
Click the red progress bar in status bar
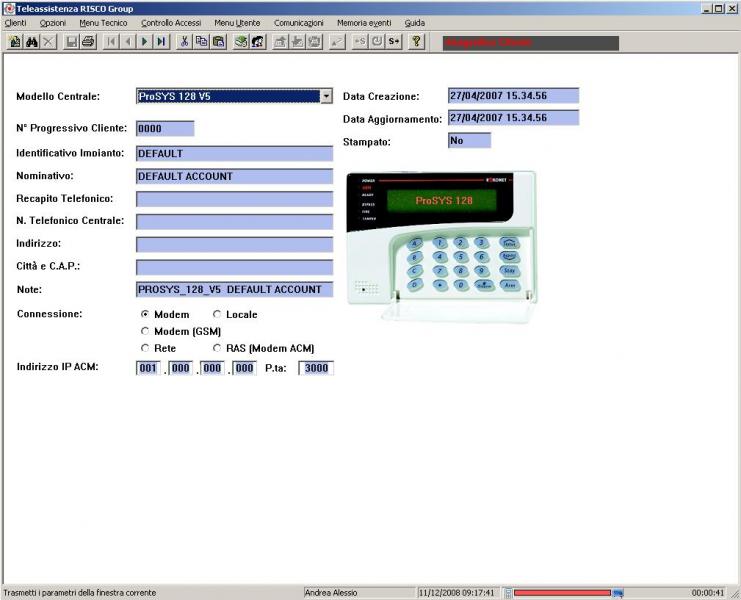coord(562,593)
